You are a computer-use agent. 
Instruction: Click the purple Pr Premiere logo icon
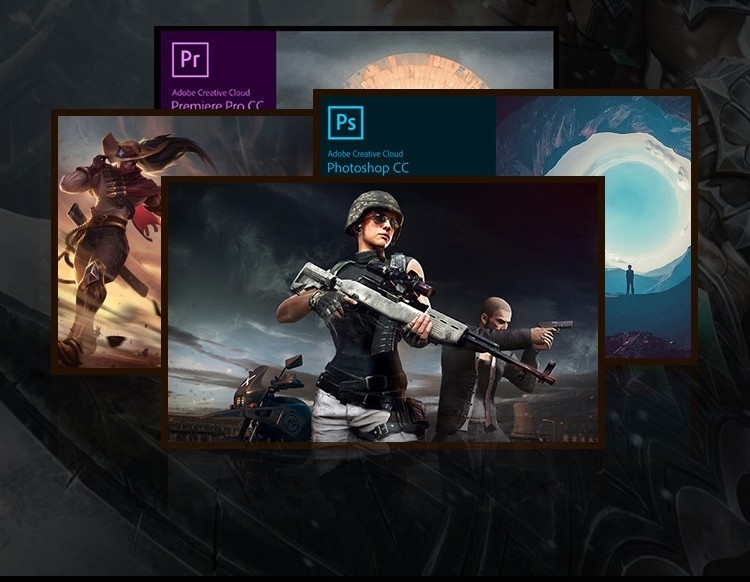tap(190, 60)
